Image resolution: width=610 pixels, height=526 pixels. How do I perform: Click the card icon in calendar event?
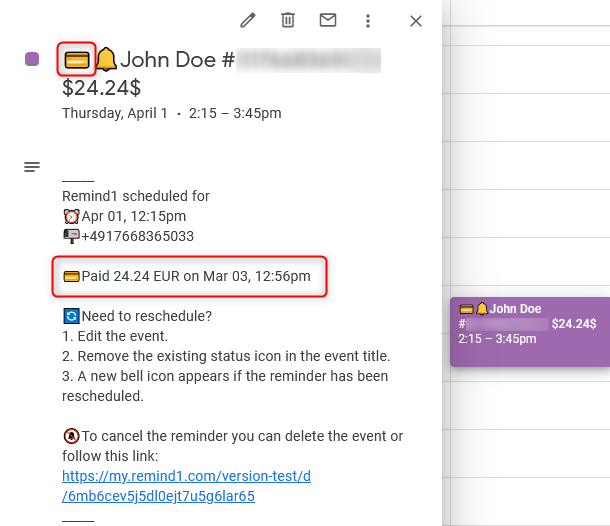466,309
